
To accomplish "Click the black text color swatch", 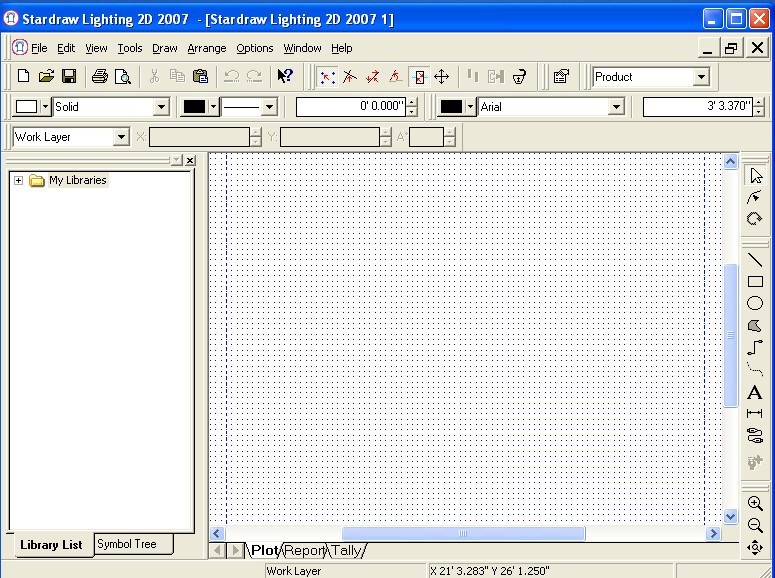I will (451, 107).
